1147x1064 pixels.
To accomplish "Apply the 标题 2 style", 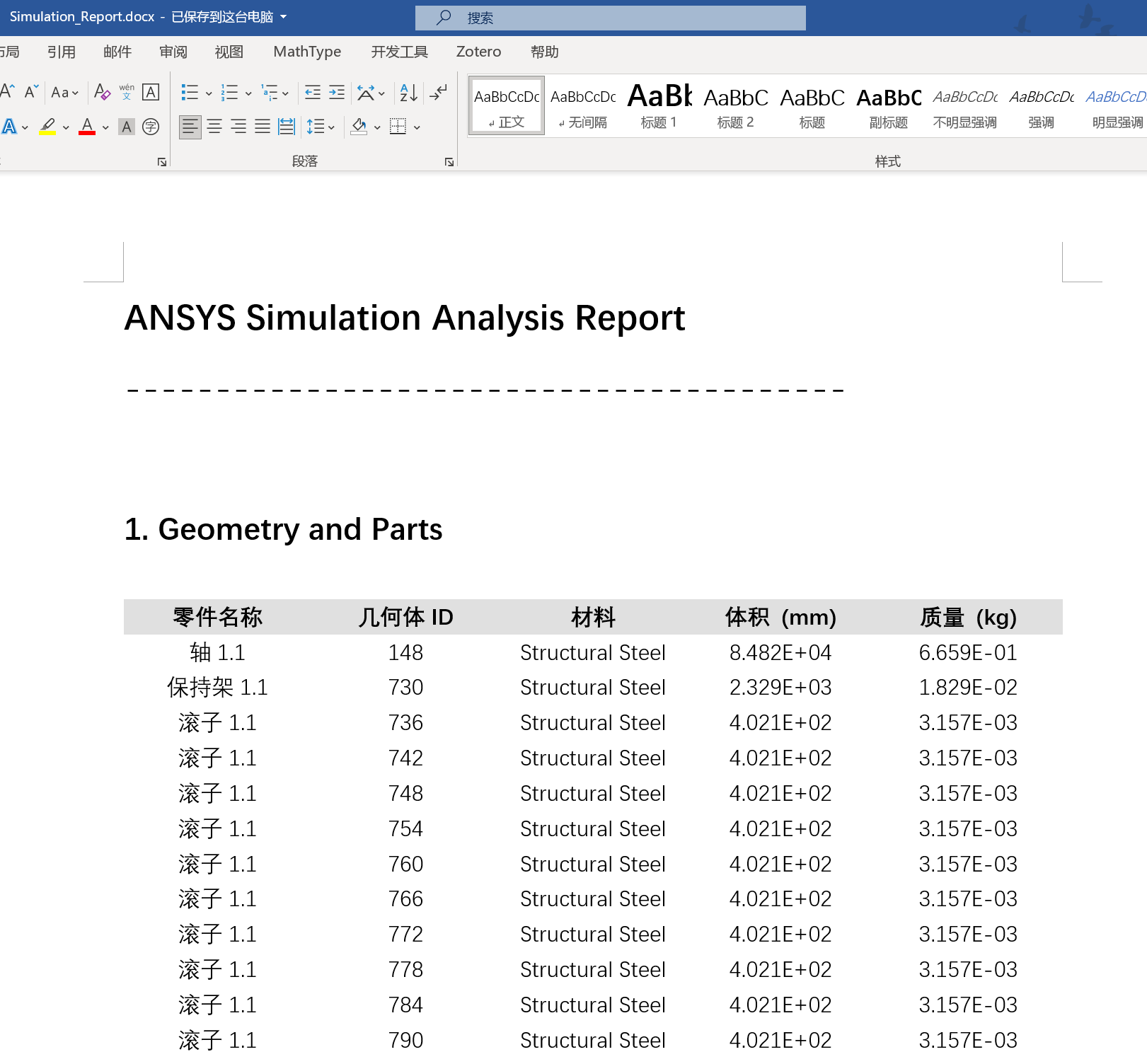I will click(736, 106).
